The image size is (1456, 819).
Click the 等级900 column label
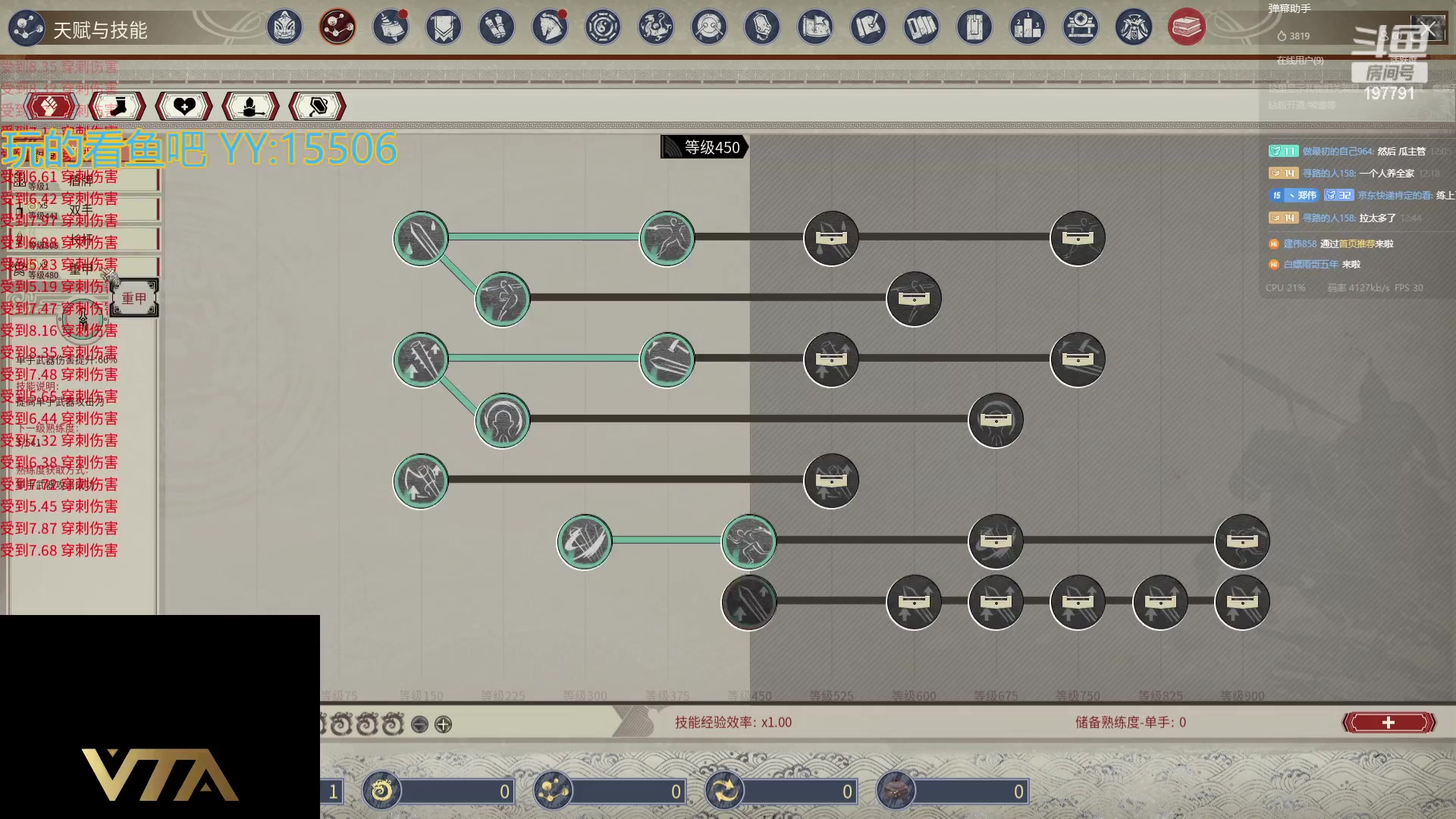point(1242,695)
